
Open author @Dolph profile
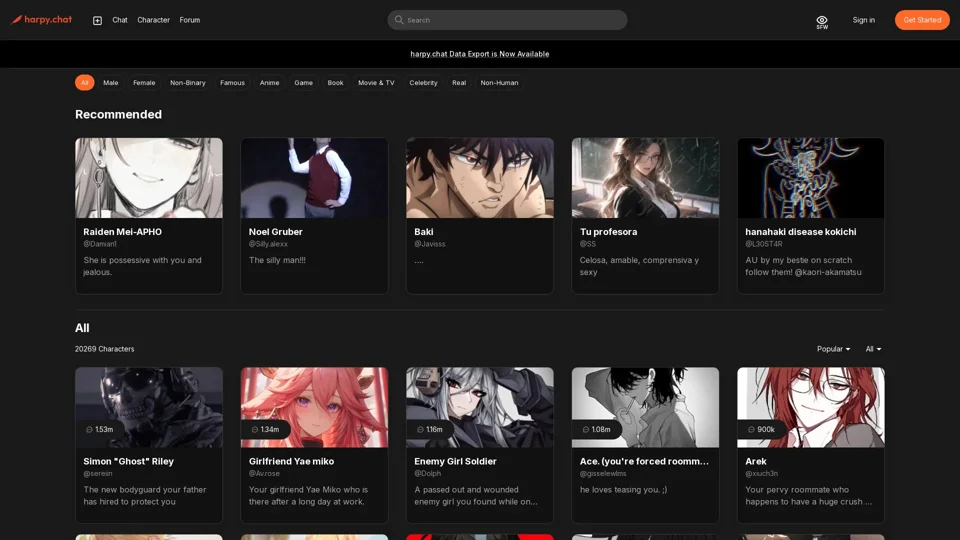427,473
